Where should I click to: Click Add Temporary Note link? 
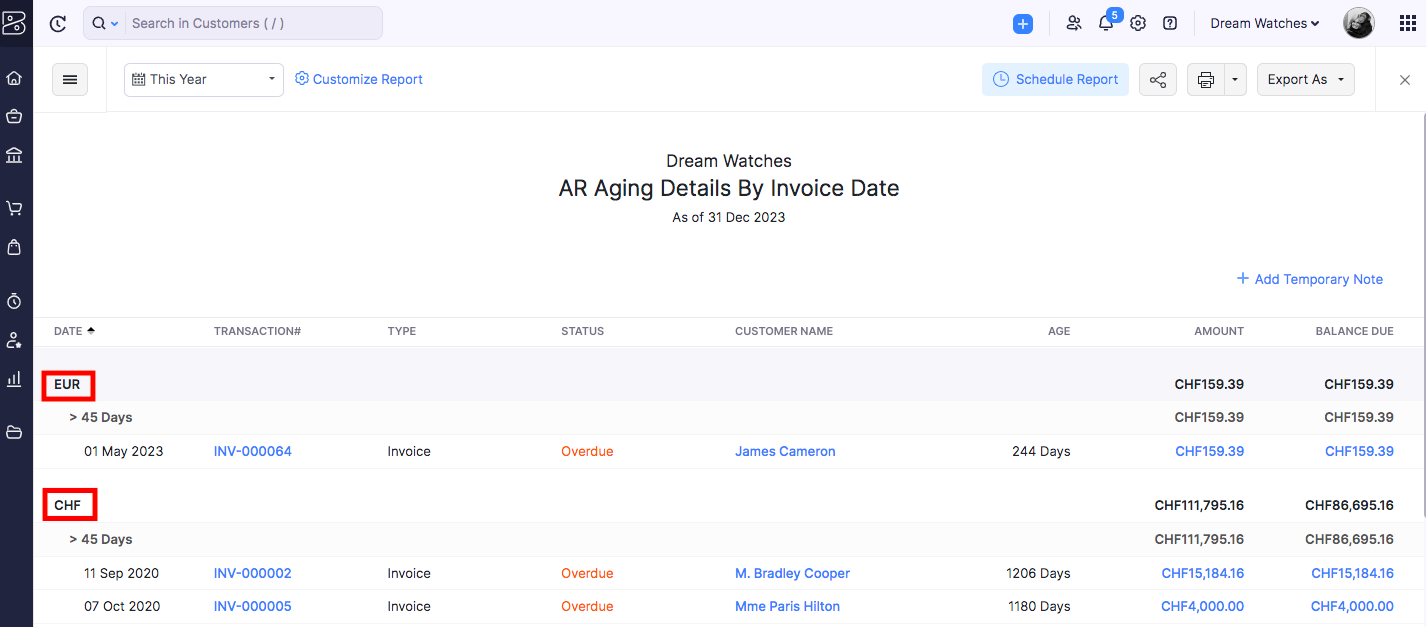point(1310,279)
